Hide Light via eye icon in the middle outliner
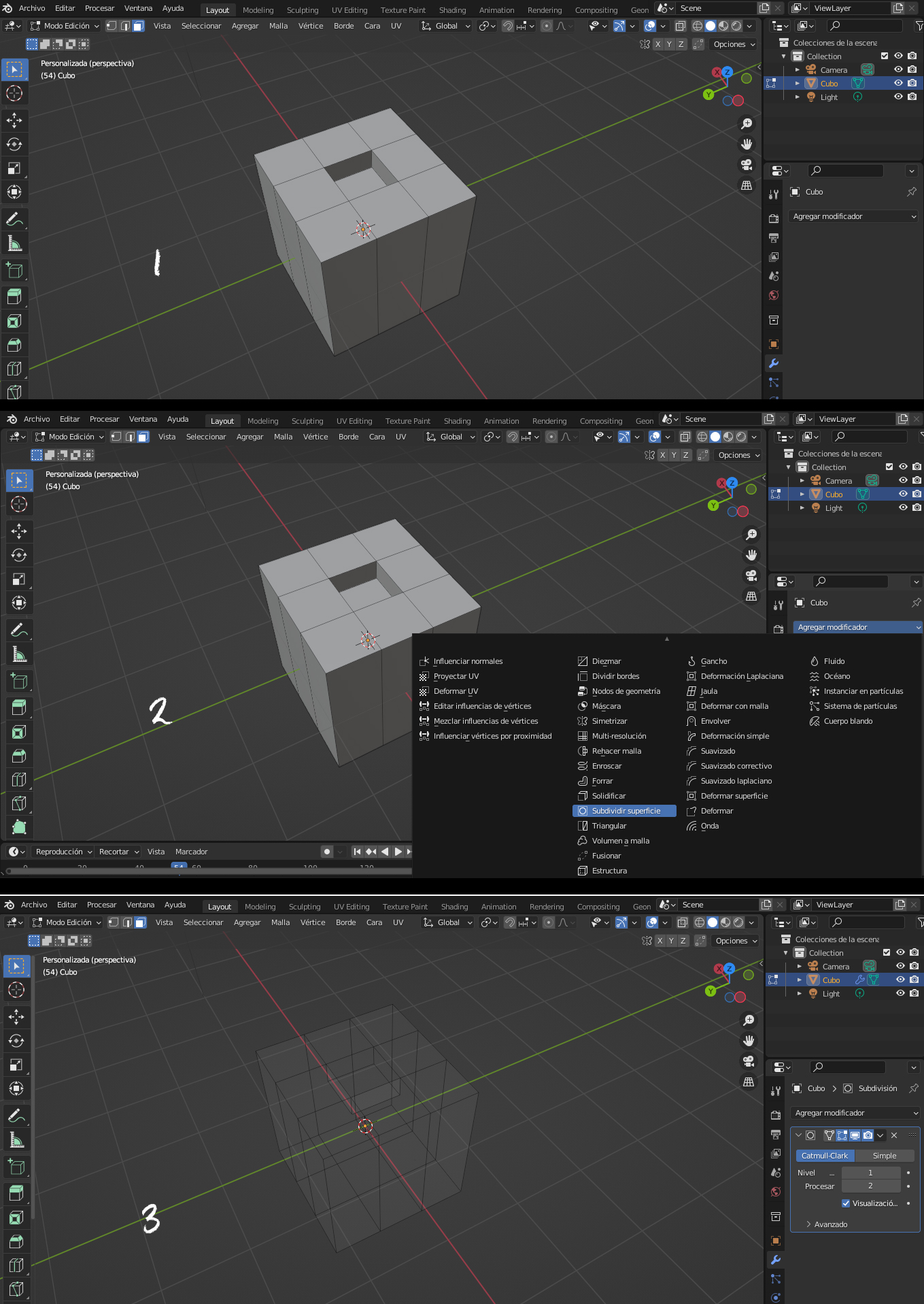 coord(903,507)
